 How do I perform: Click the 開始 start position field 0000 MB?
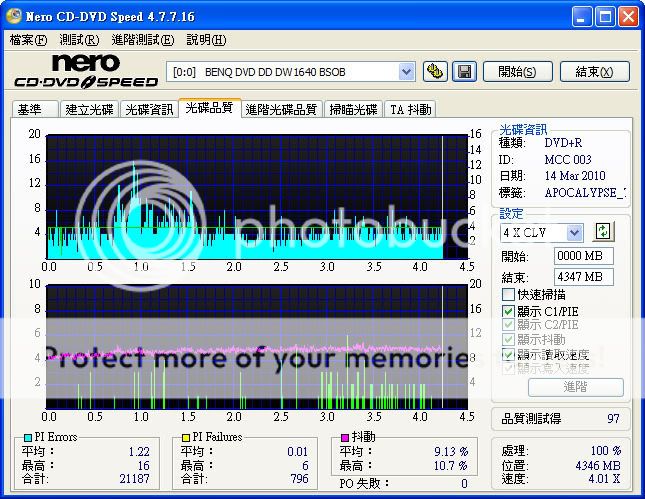click(x=583, y=256)
